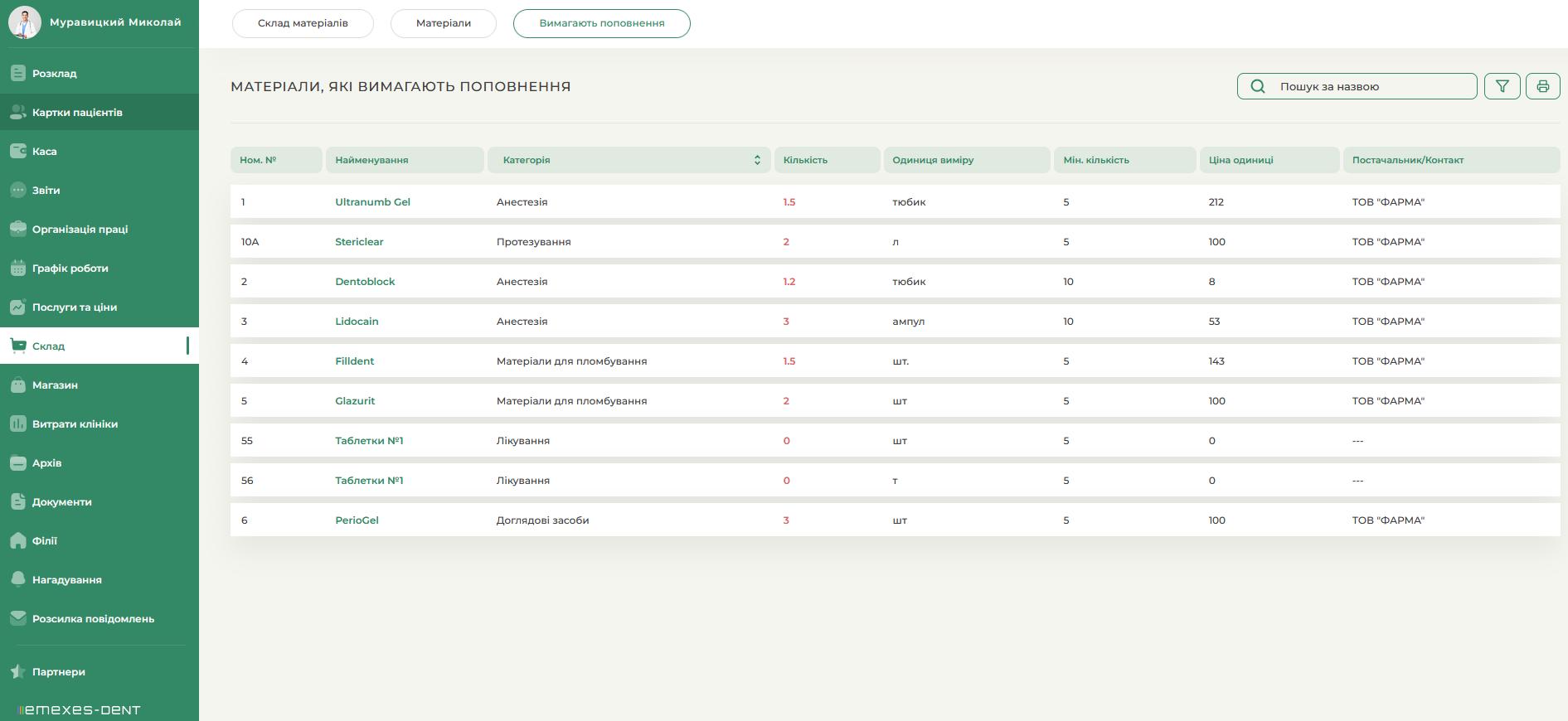The height and width of the screenshot is (721, 1568).
Task: Open the PerioGel material link
Action: tap(357, 520)
